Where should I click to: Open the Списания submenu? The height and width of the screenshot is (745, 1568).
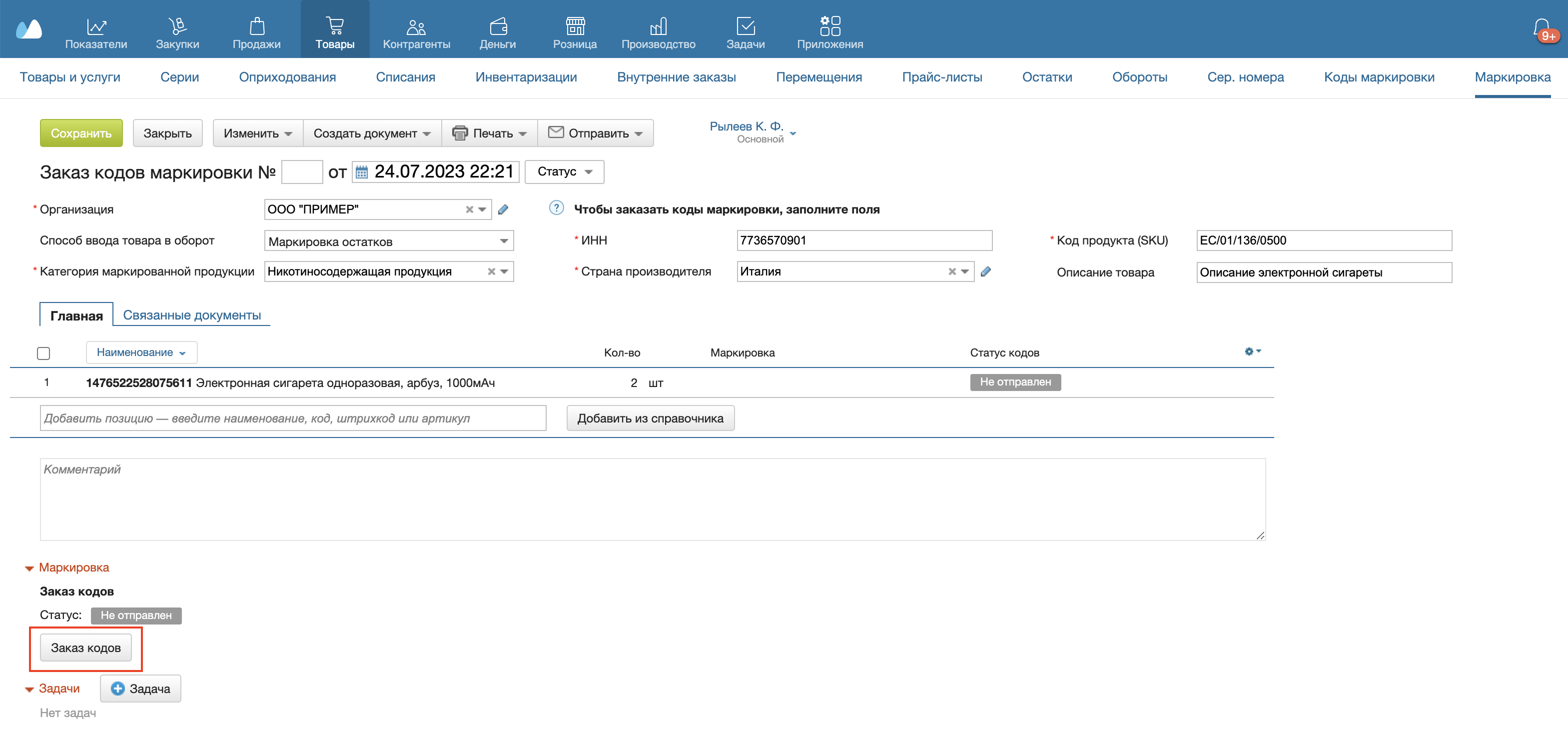coord(405,77)
